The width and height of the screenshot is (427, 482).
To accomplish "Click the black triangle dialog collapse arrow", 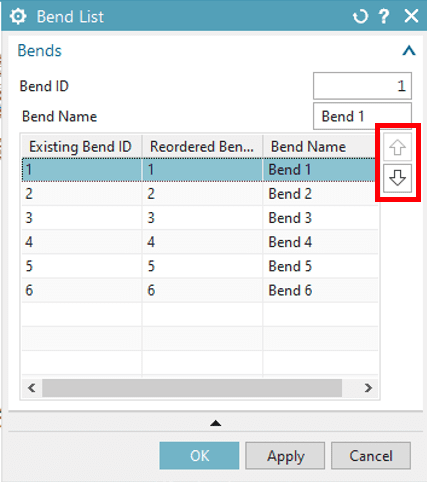I will coord(216,423).
